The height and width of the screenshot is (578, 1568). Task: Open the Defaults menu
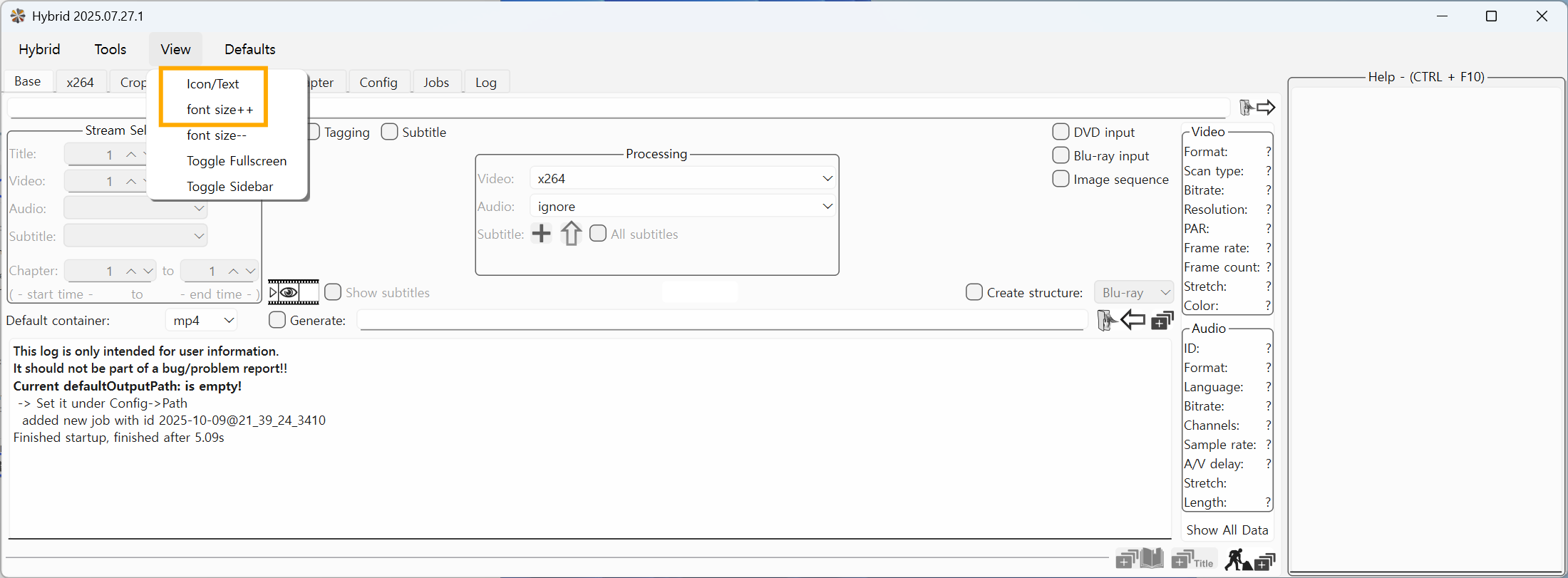(x=250, y=49)
